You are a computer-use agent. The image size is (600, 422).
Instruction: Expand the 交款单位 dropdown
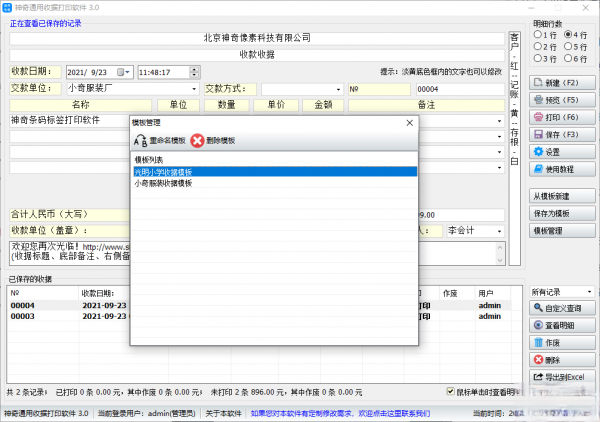194,88
